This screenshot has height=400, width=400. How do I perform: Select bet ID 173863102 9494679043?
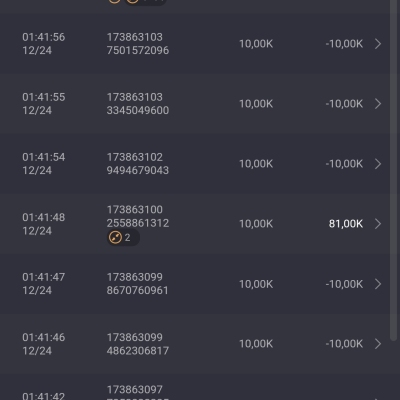(138, 164)
